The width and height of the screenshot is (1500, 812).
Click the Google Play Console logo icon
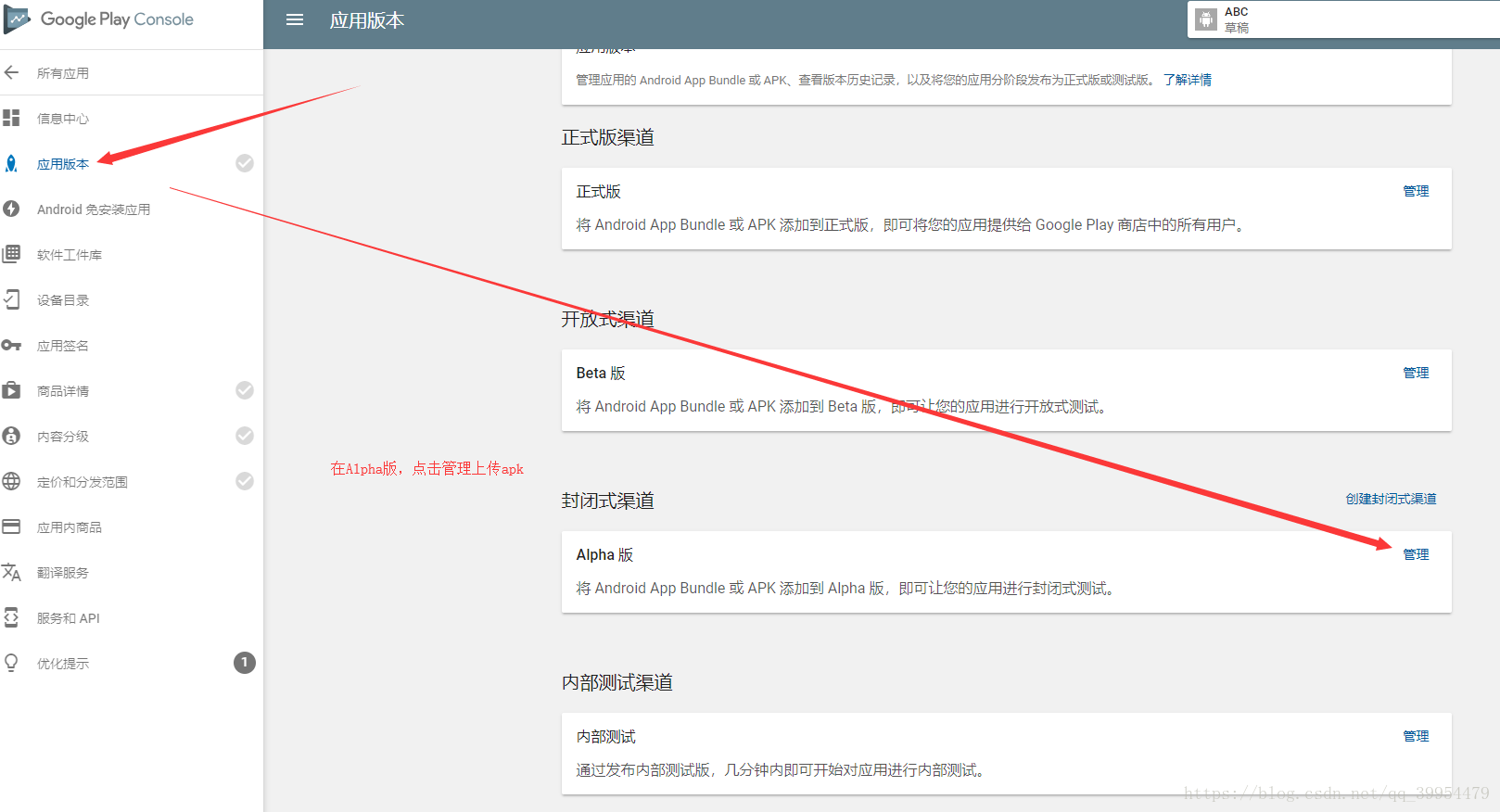[x=17, y=19]
